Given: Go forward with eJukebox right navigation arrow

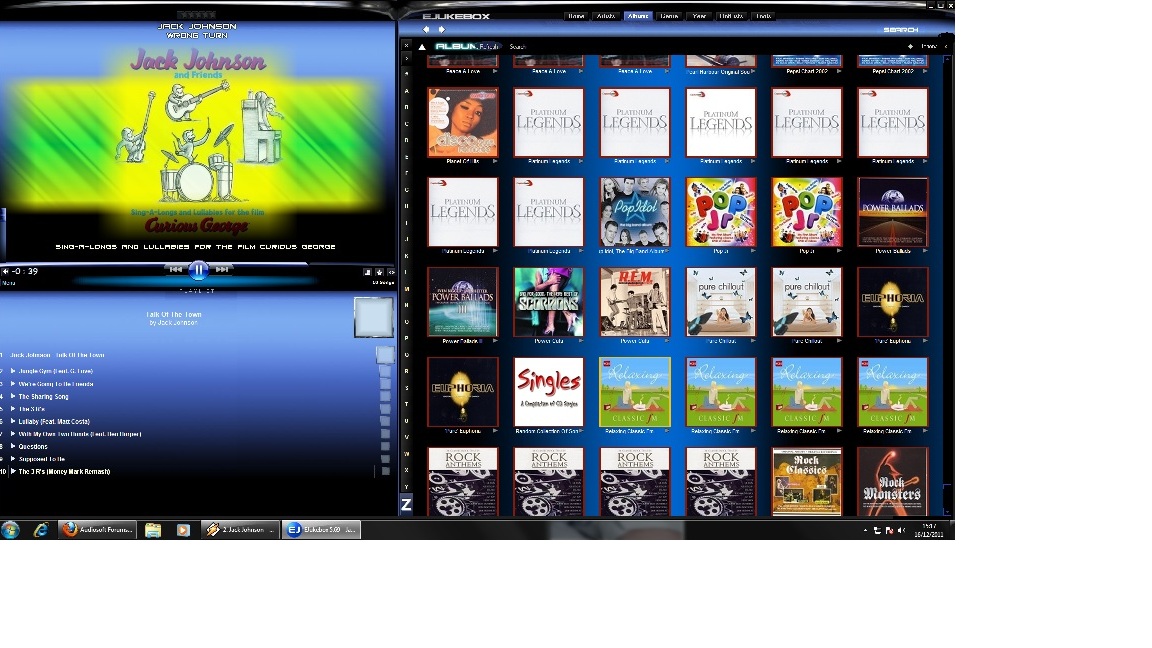Looking at the screenshot, I should [442, 29].
